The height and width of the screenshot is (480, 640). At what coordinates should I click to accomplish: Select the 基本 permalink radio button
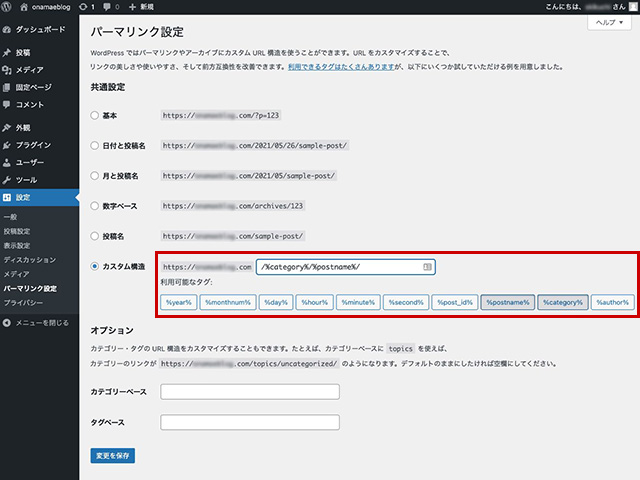point(94,116)
